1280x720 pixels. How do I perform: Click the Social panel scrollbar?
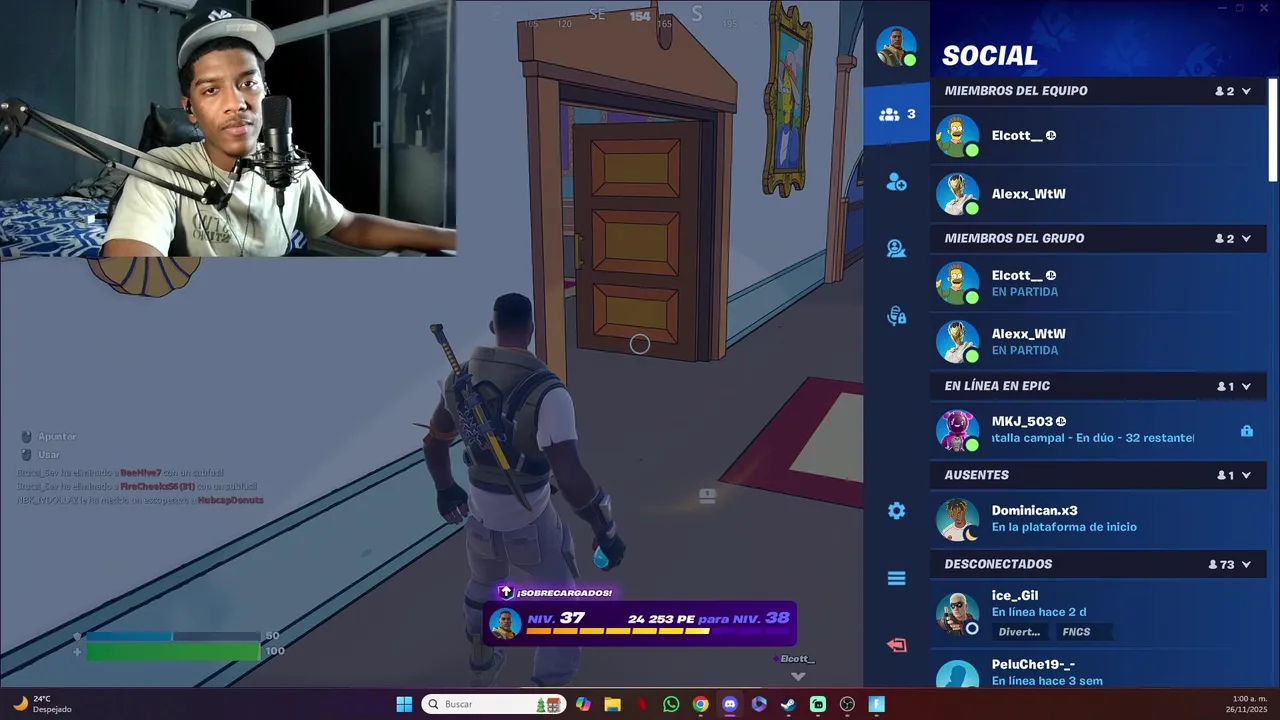click(1274, 130)
